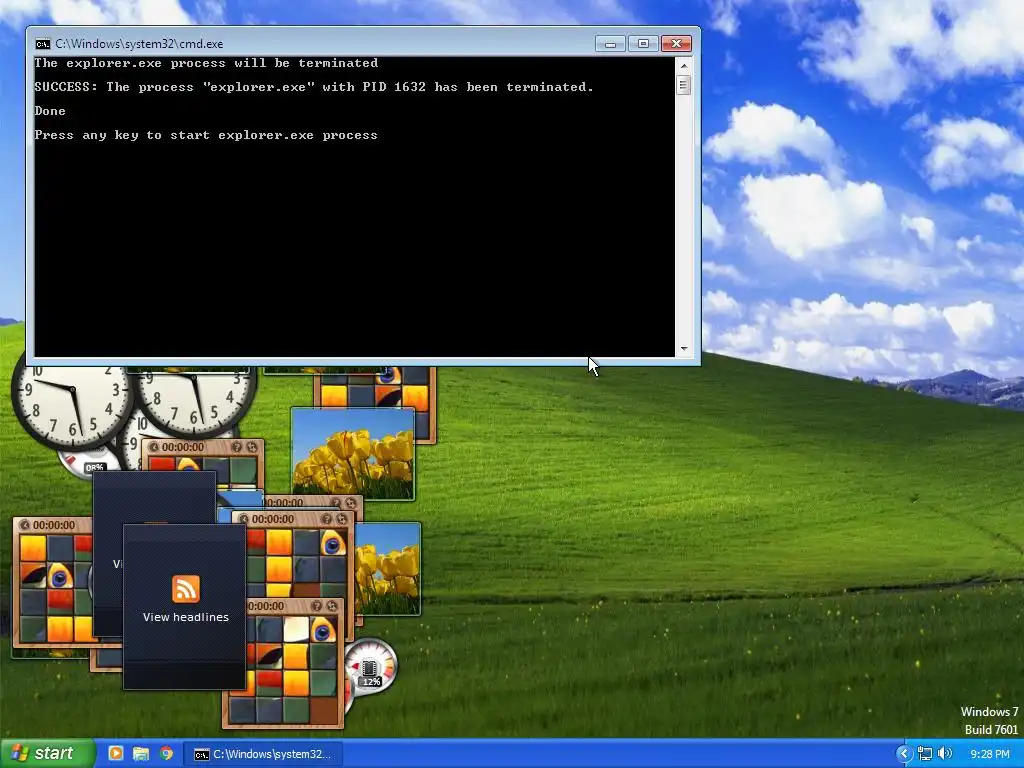The height and width of the screenshot is (768, 1024).
Task: Click the CPU meter gadget showing 08%
Action: point(90,462)
